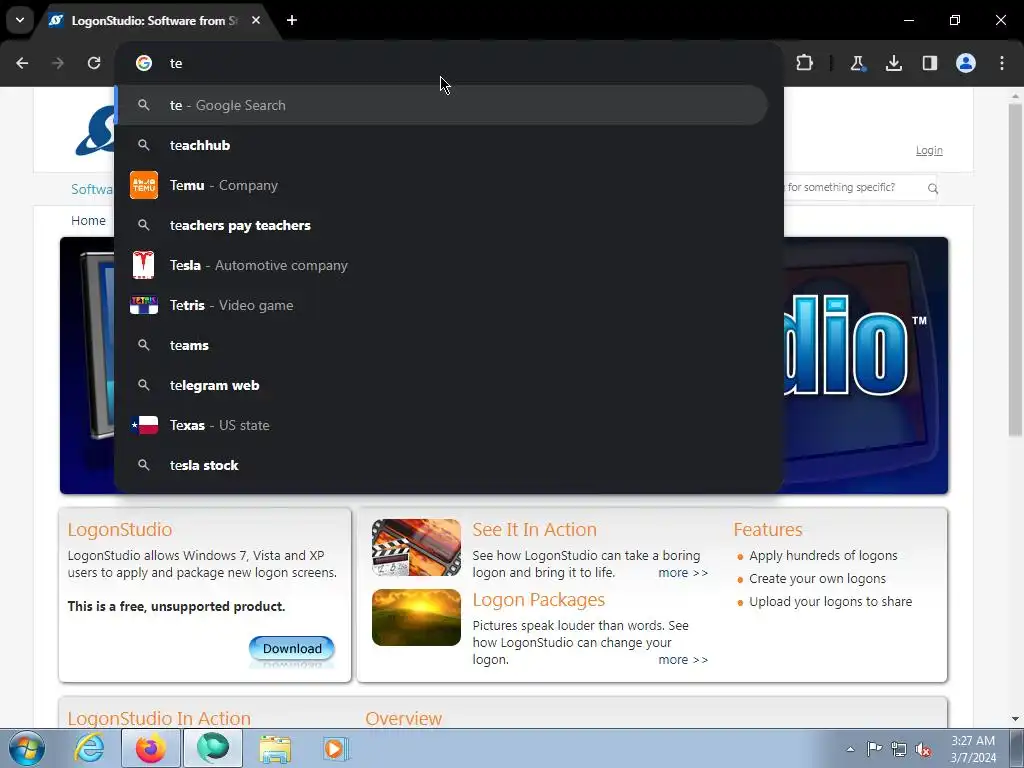Click the address bar containing "te"
This screenshot has height=768, width=1024.
(x=449, y=63)
